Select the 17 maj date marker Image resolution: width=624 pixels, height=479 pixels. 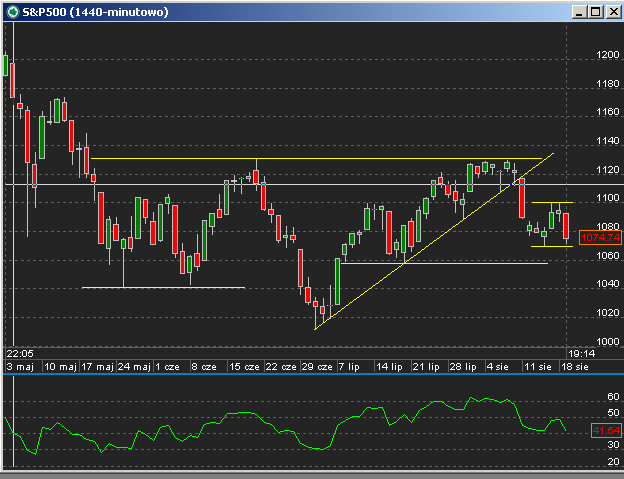pyautogui.click(x=98, y=367)
